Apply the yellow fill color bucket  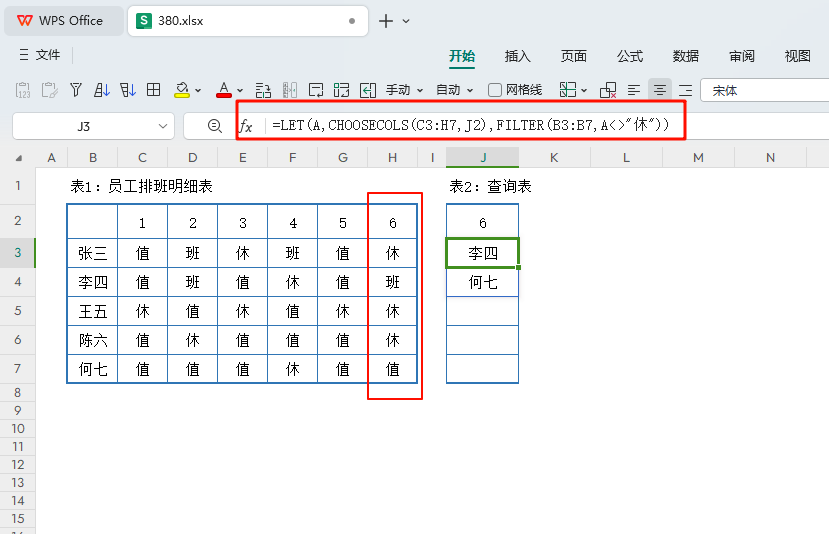click(x=182, y=90)
